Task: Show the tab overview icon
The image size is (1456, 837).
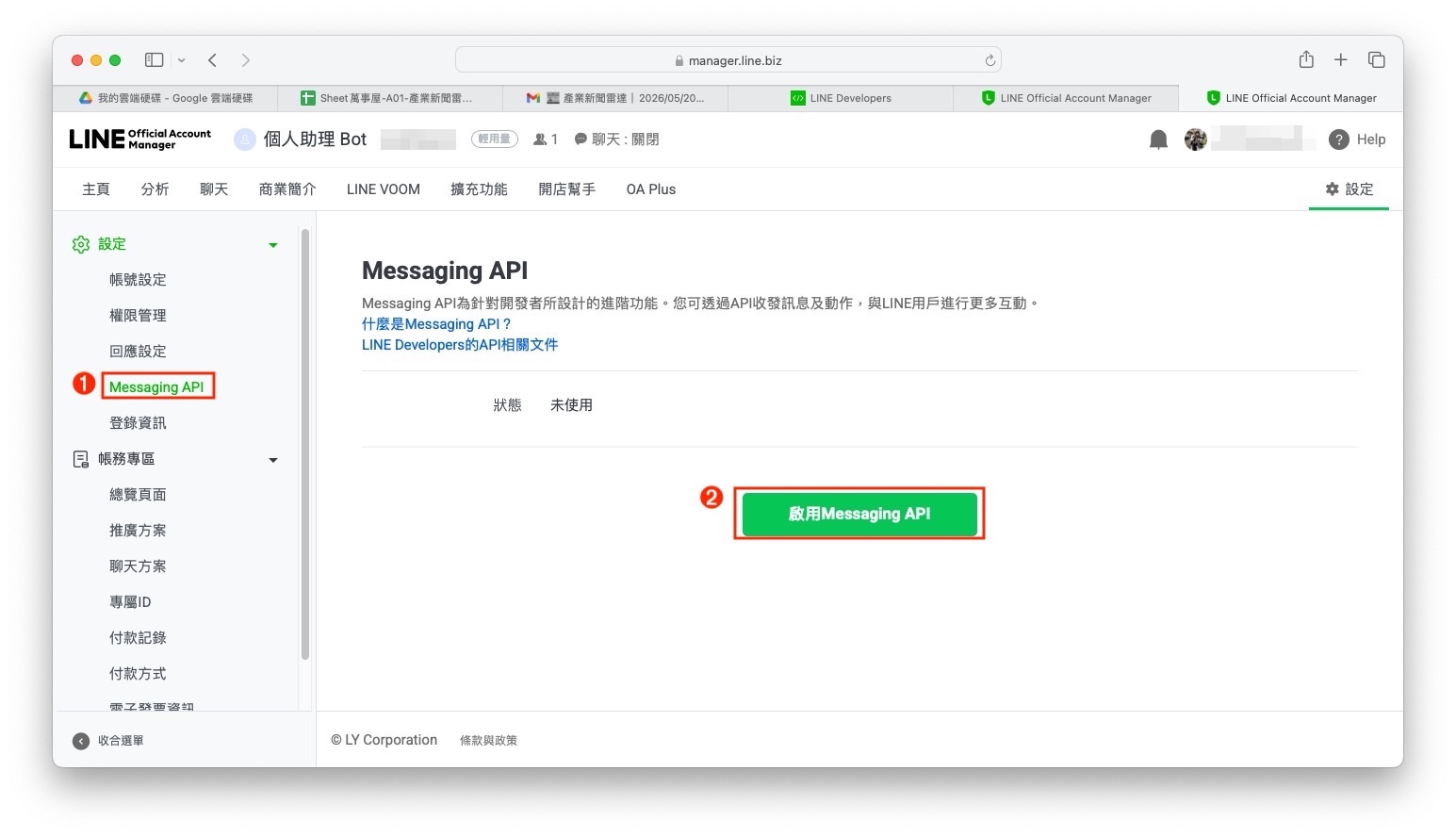Action: coord(1376,60)
